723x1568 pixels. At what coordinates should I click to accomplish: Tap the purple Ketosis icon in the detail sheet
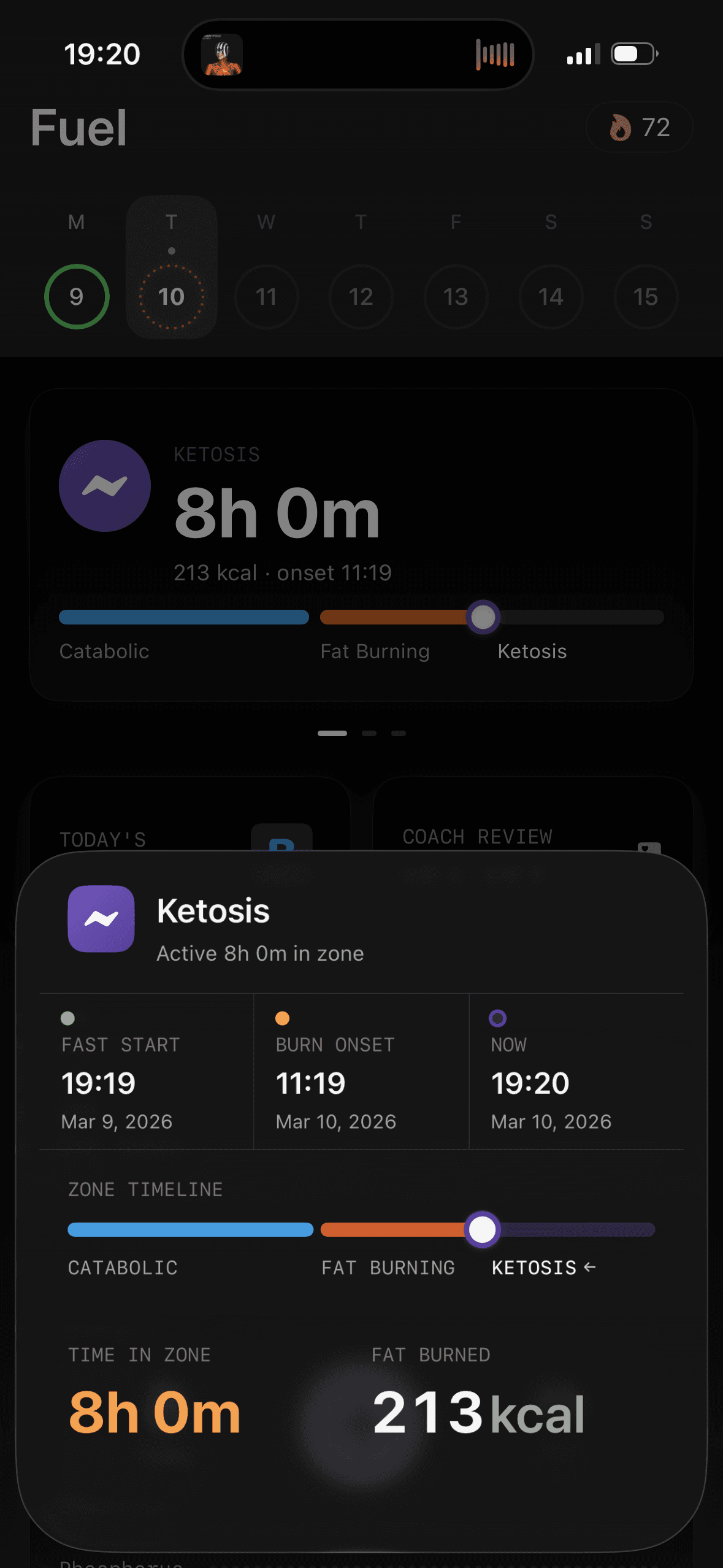(x=101, y=918)
